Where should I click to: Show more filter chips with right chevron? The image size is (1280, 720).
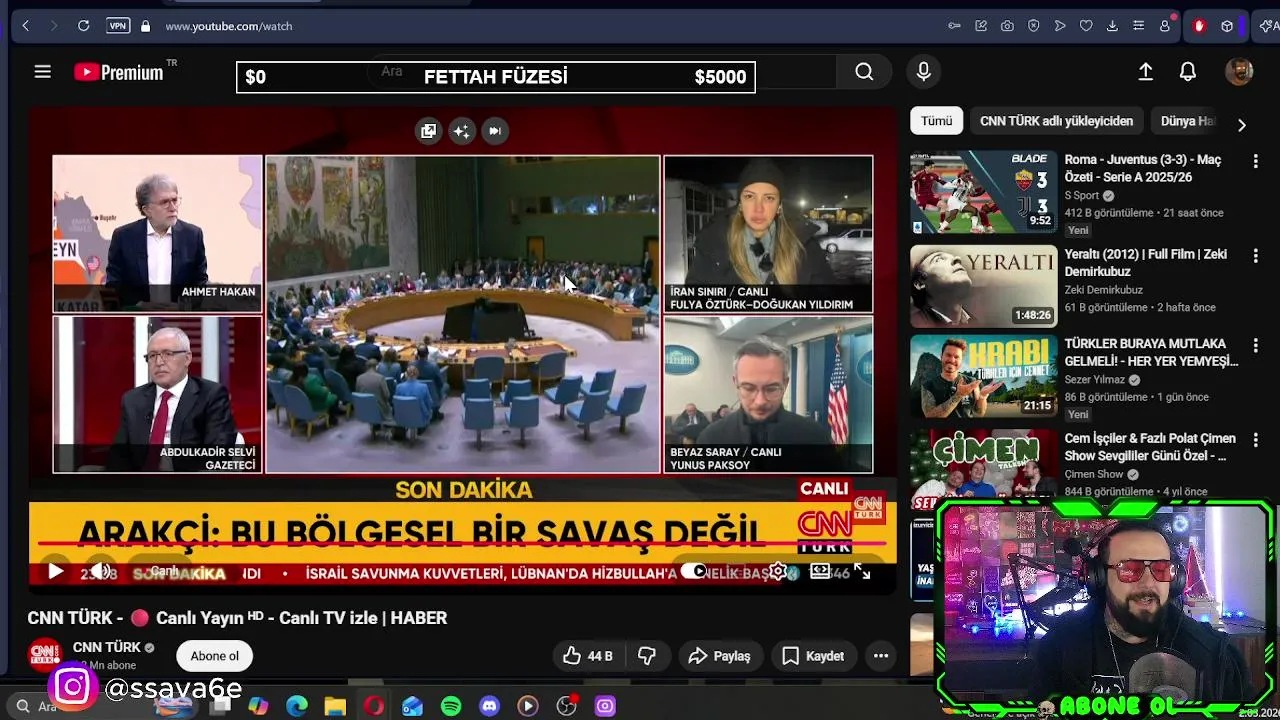pyautogui.click(x=1242, y=125)
